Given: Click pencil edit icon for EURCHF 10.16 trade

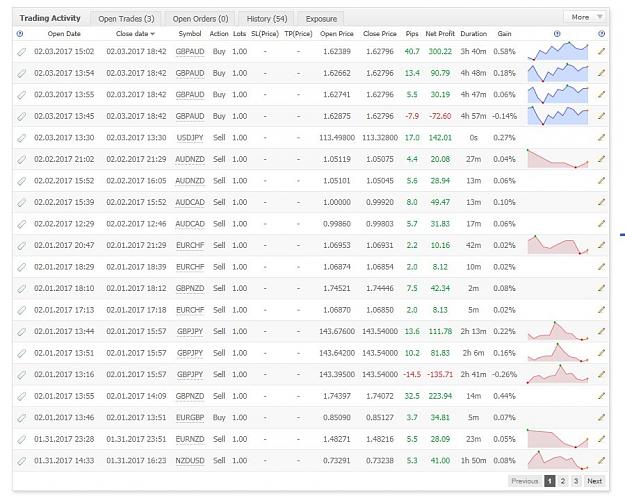Looking at the screenshot, I should click(x=601, y=245).
